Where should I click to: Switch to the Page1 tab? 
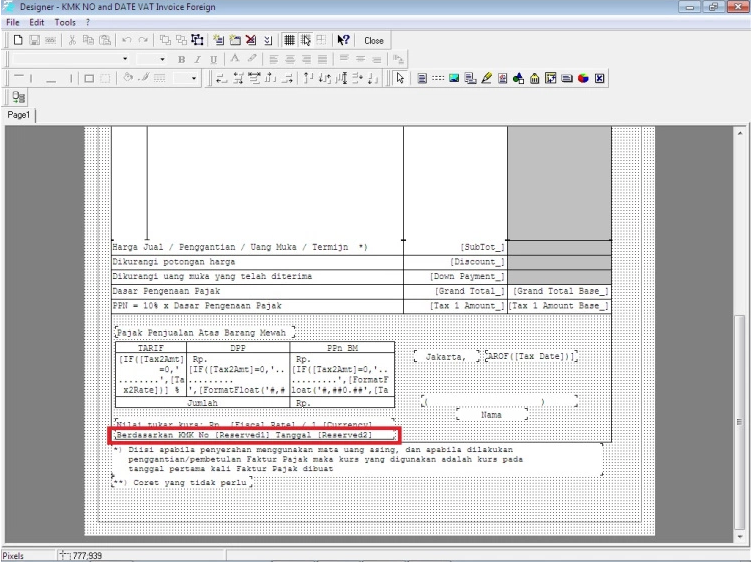(x=18, y=115)
